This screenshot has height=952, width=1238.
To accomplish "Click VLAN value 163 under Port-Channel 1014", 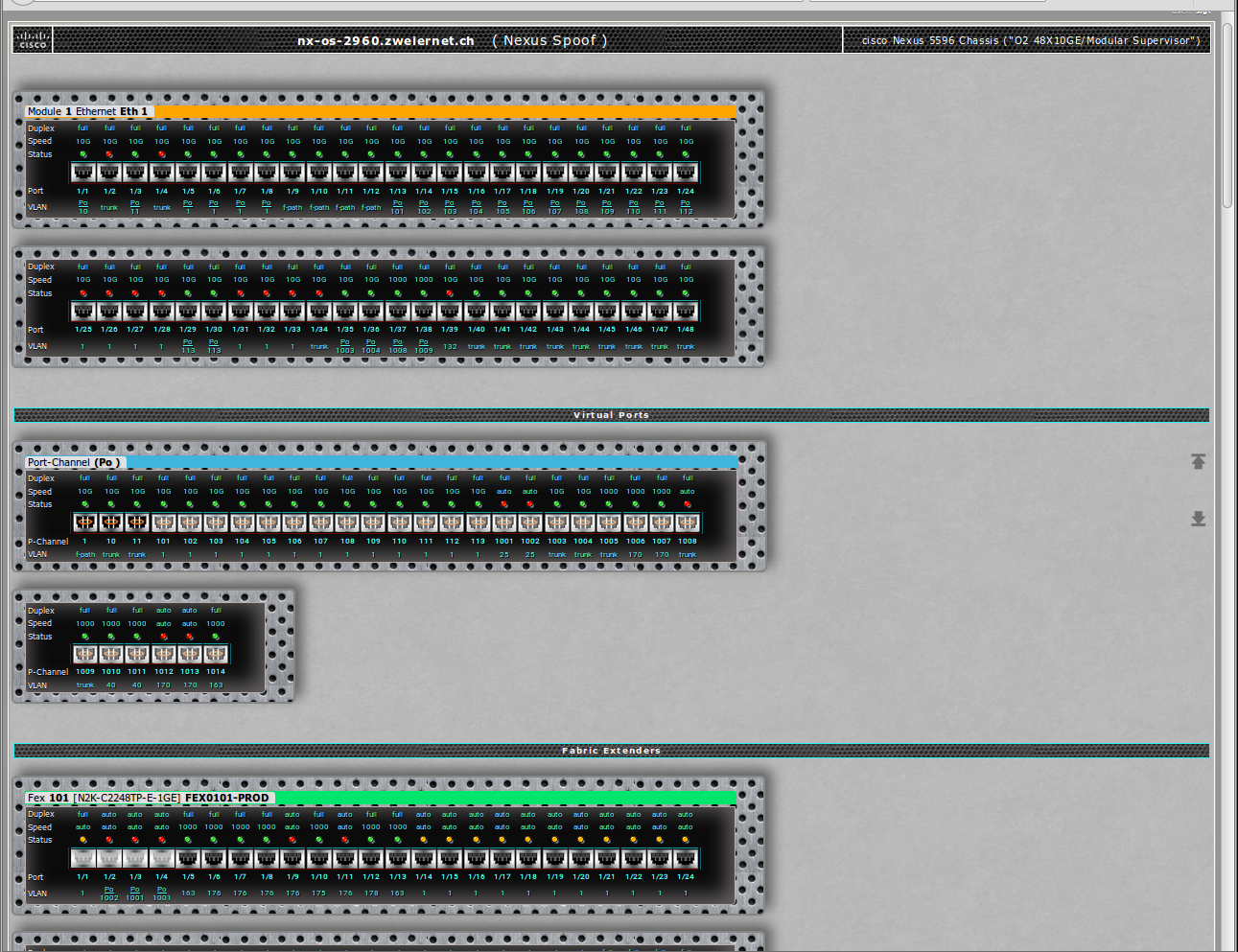I will (x=216, y=685).
